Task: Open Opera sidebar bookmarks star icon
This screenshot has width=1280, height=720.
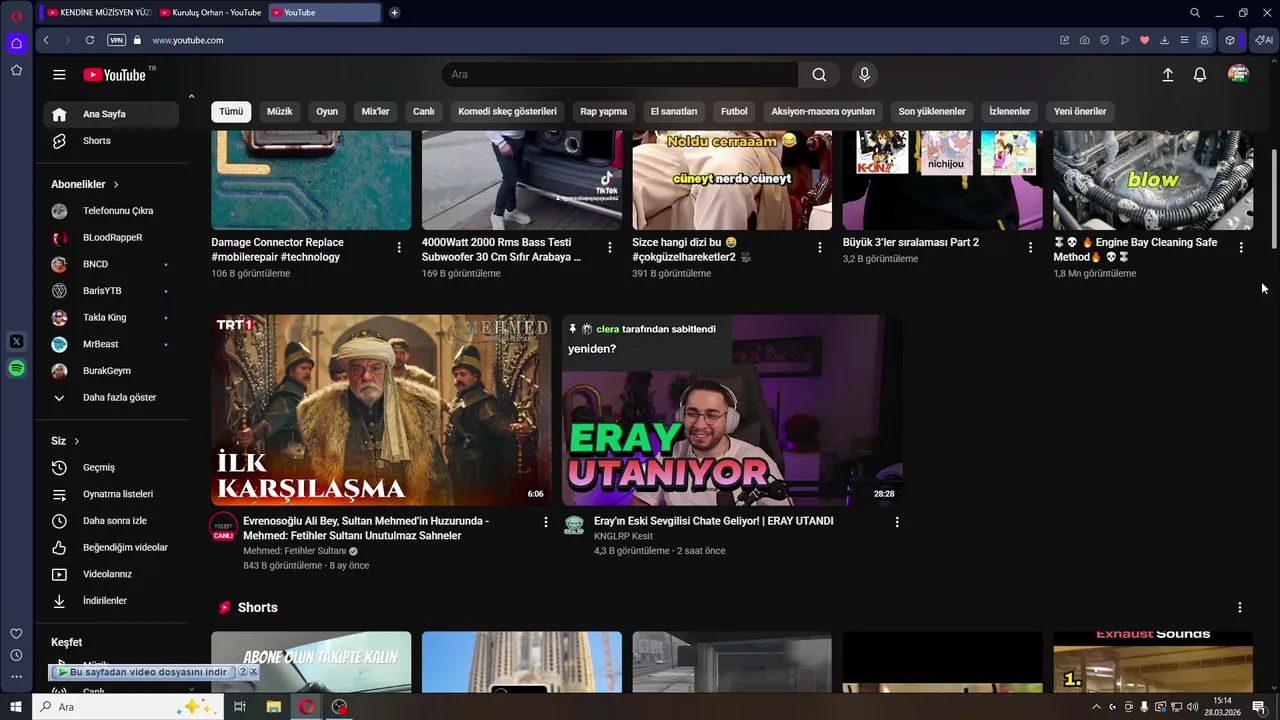Action: point(16,70)
